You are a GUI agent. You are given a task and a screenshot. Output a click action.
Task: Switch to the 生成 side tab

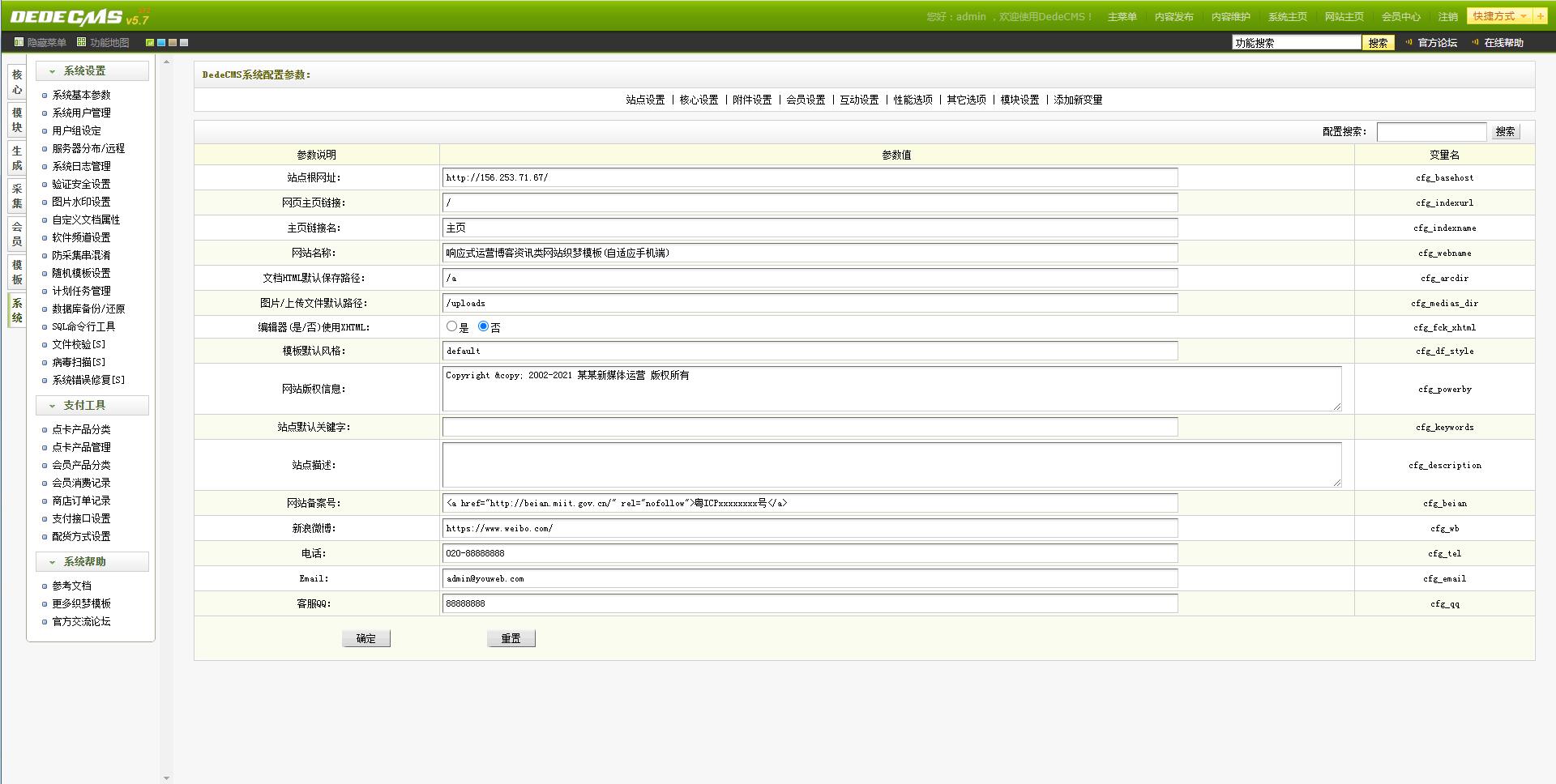pyautogui.click(x=16, y=158)
